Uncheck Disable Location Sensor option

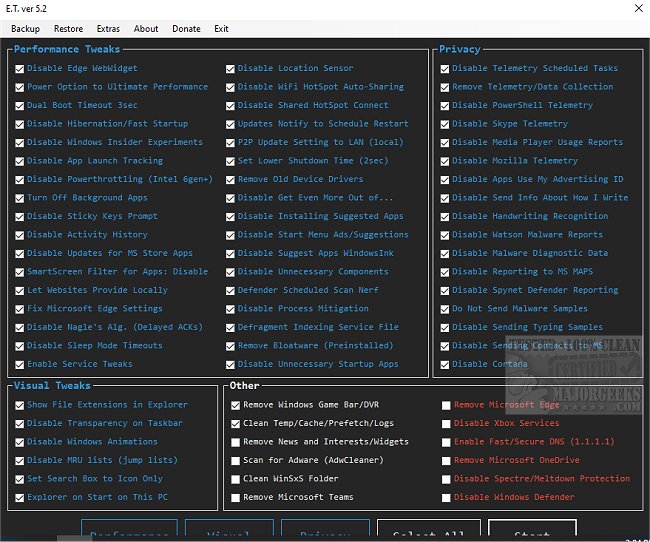[231, 69]
